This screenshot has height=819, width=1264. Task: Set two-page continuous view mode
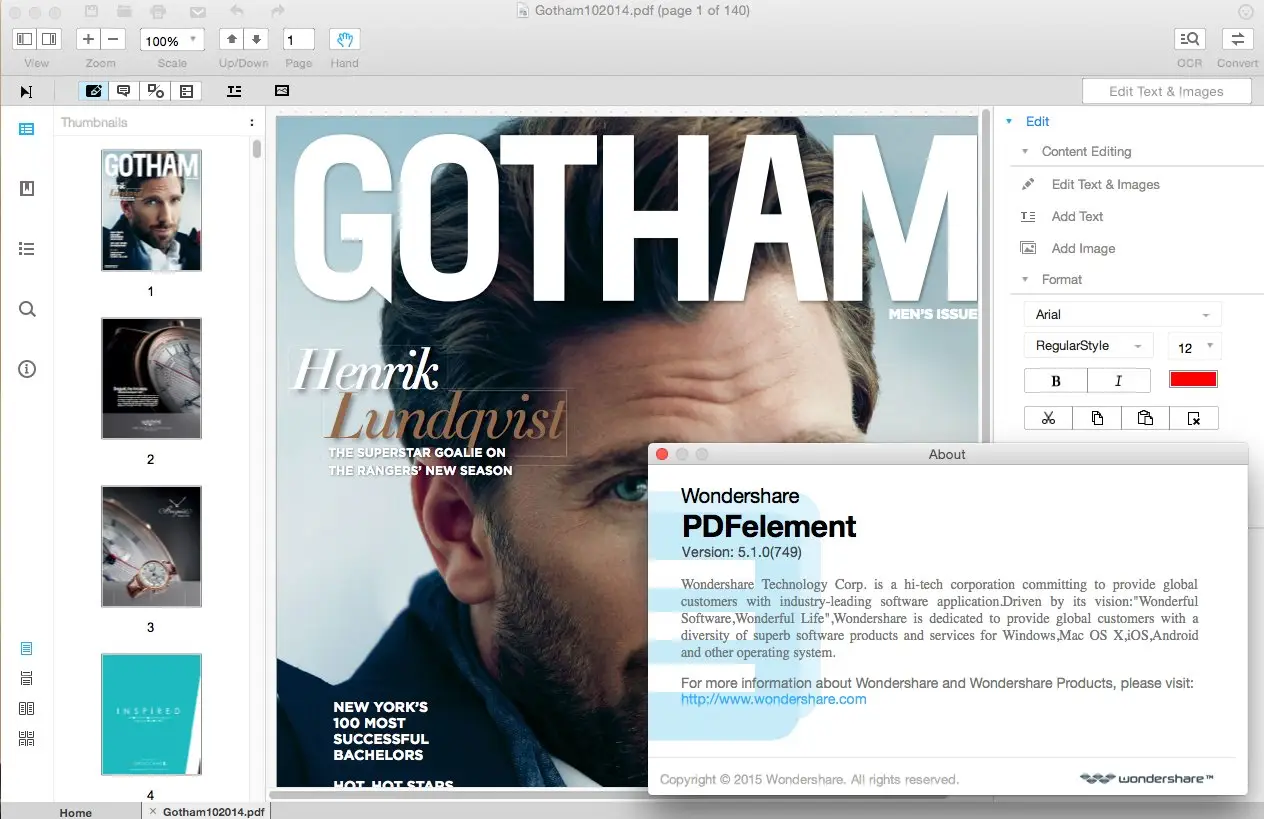(27, 739)
